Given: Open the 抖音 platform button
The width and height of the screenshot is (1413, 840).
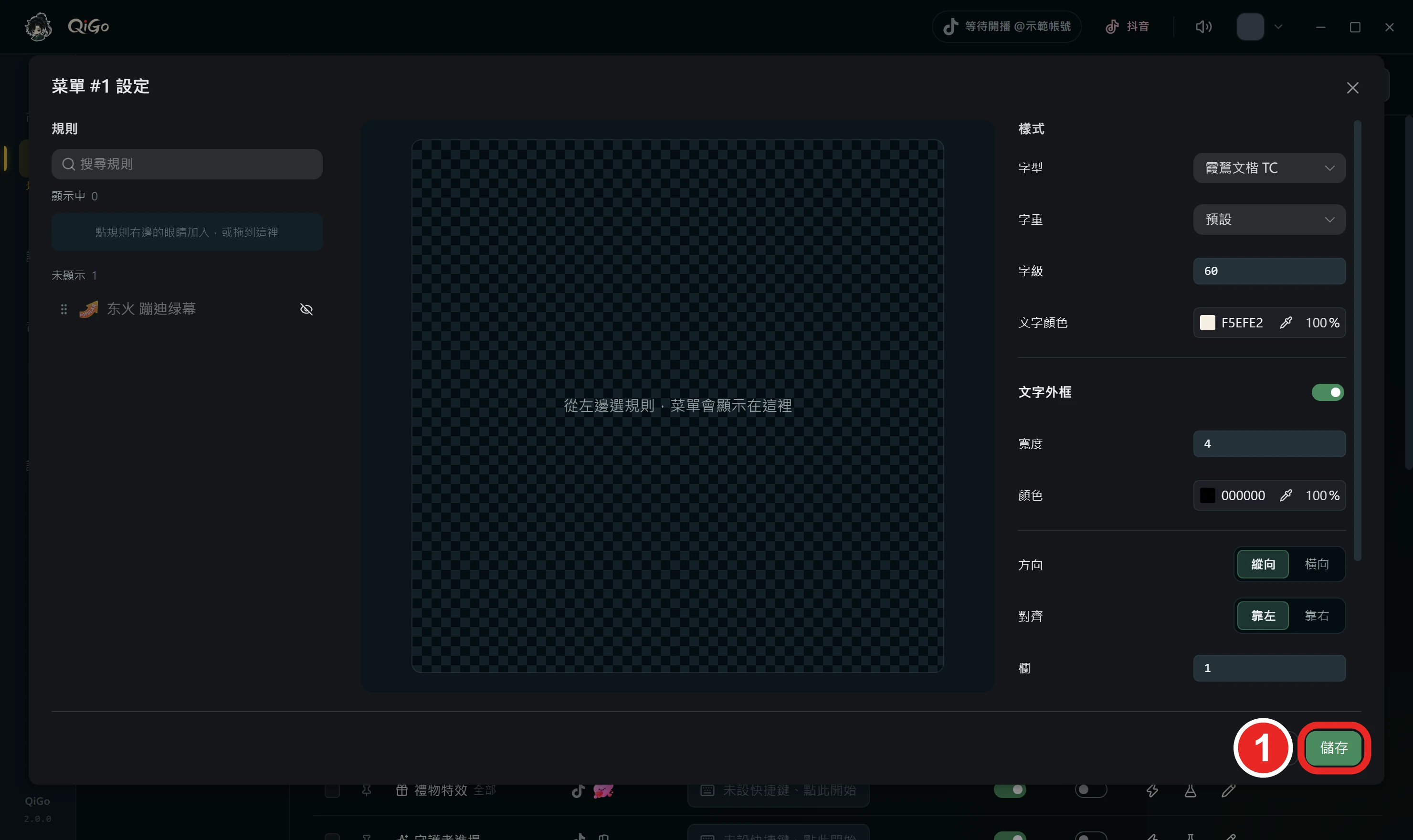Looking at the screenshot, I should [x=1127, y=27].
